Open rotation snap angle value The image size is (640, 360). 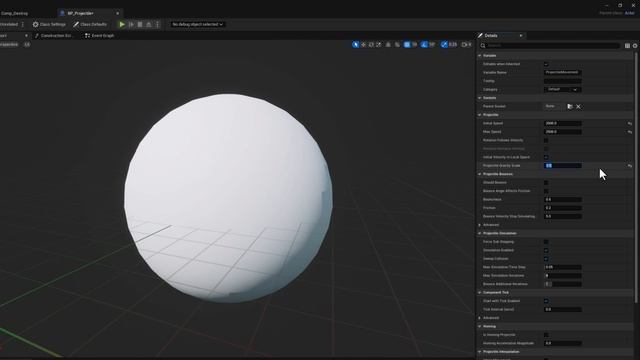(432, 44)
